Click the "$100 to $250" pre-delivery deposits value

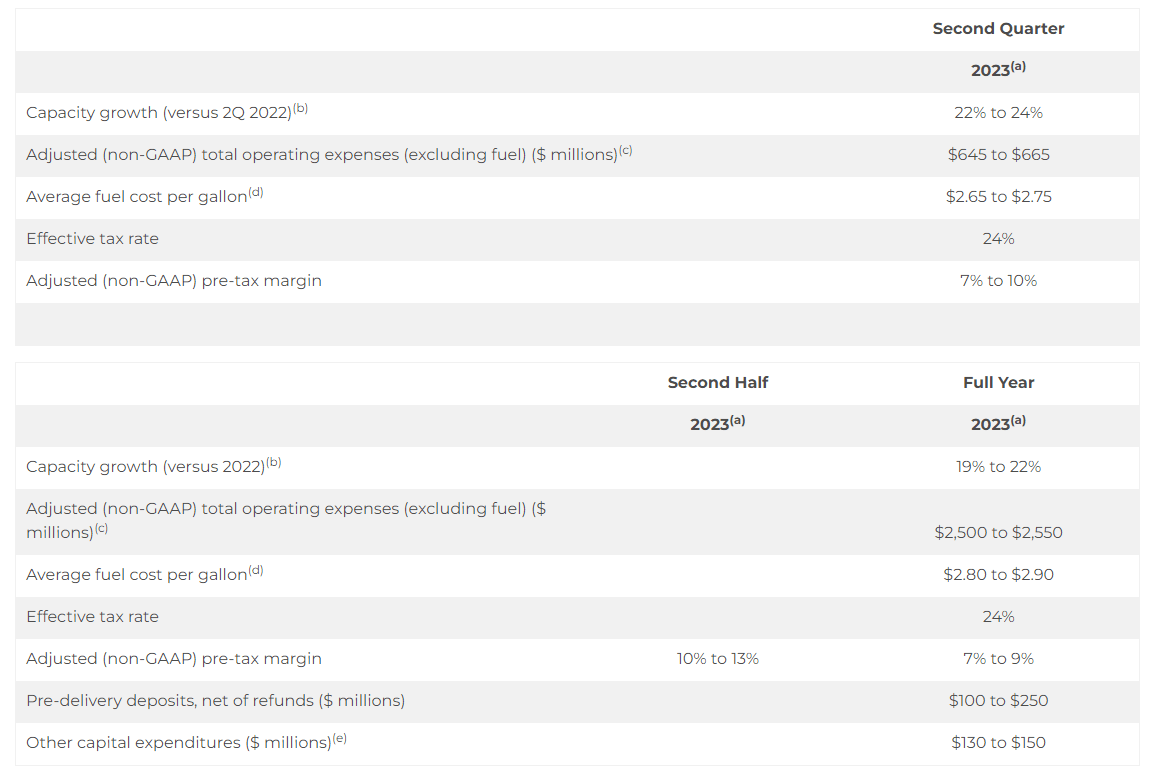pos(998,701)
